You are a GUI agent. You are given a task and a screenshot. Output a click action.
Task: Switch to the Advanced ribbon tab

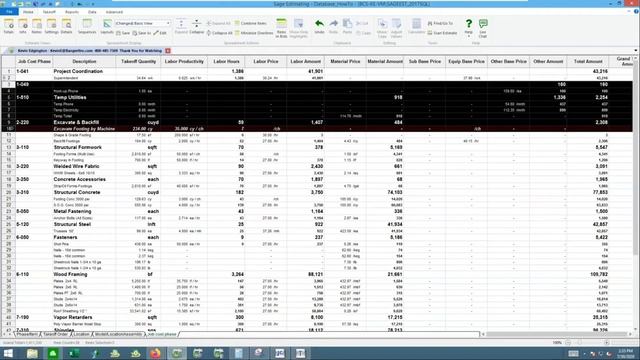tap(114, 12)
